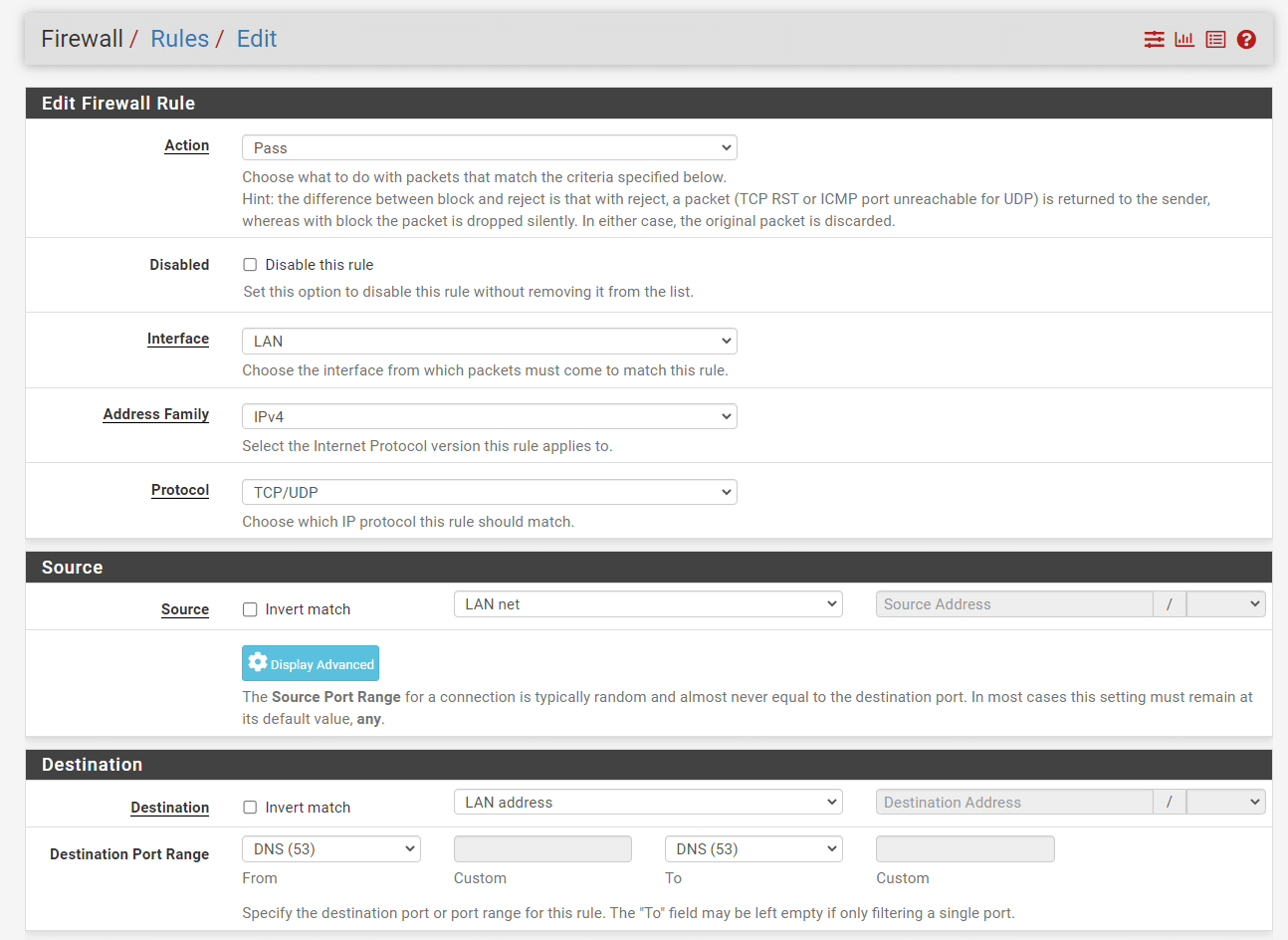Viewport: 1288px width, 940px height.
Task: Open the Action dropdown showing Pass
Action: point(490,147)
